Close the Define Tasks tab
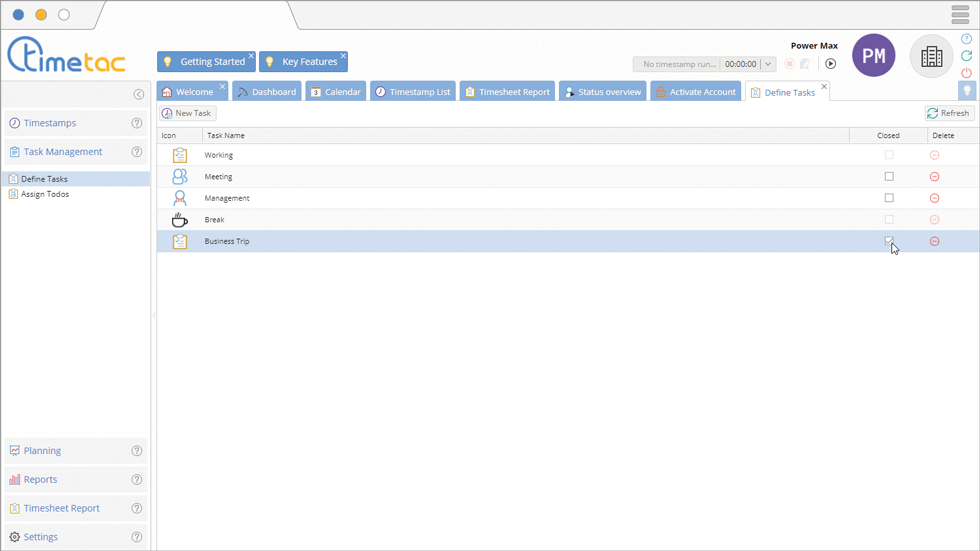Viewport: 980px width, 551px height. click(x=824, y=87)
